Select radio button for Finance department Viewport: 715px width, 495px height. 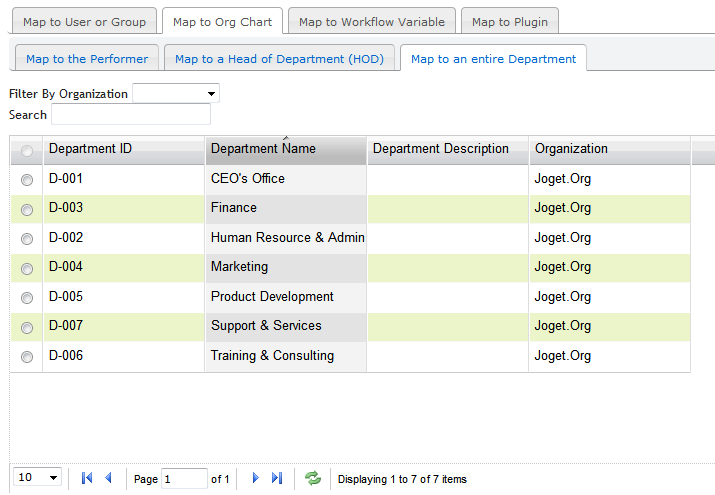click(x=27, y=209)
